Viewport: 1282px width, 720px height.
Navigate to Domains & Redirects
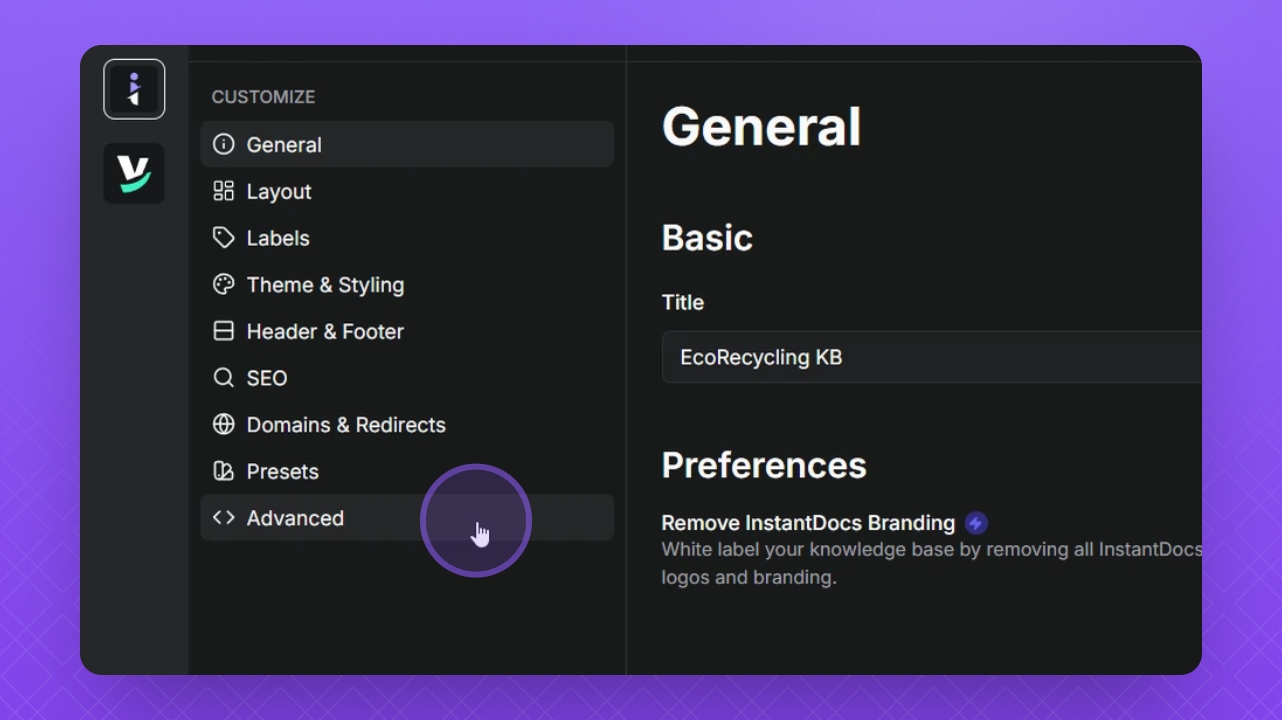click(x=346, y=425)
